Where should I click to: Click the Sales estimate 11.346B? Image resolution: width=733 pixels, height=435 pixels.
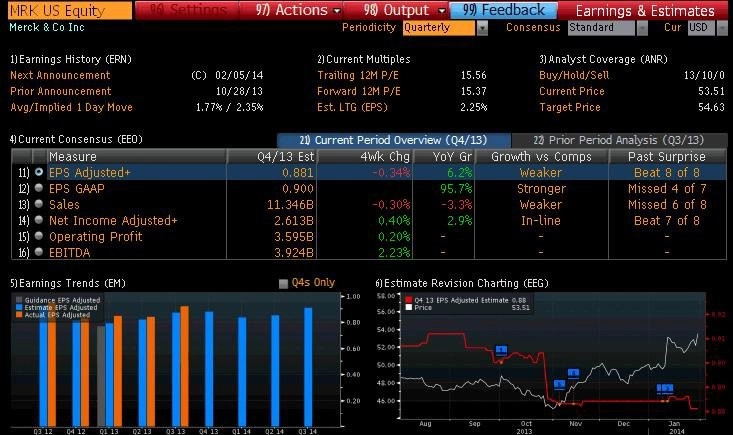pyautogui.click(x=290, y=205)
